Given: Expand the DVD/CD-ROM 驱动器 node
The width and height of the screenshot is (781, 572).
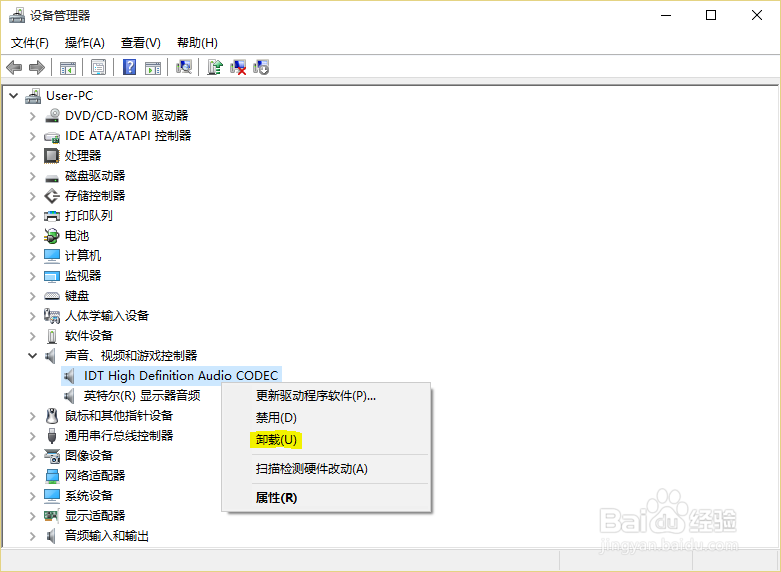Looking at the screenshot, I should [x=32, y=116].
